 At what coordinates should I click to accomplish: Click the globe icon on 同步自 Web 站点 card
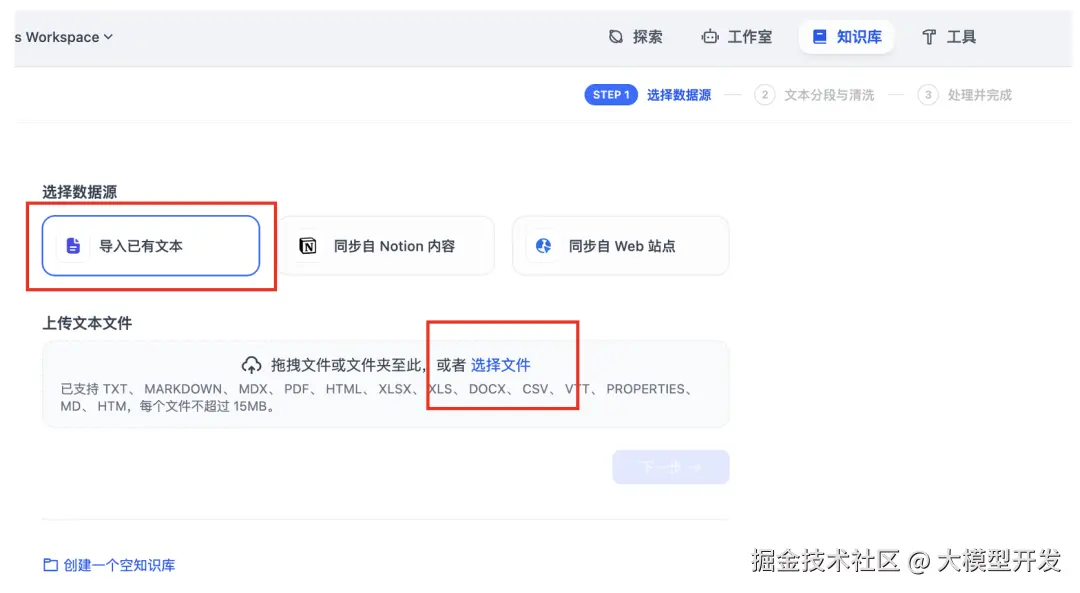pyautogui.click(x=543, y=245)
